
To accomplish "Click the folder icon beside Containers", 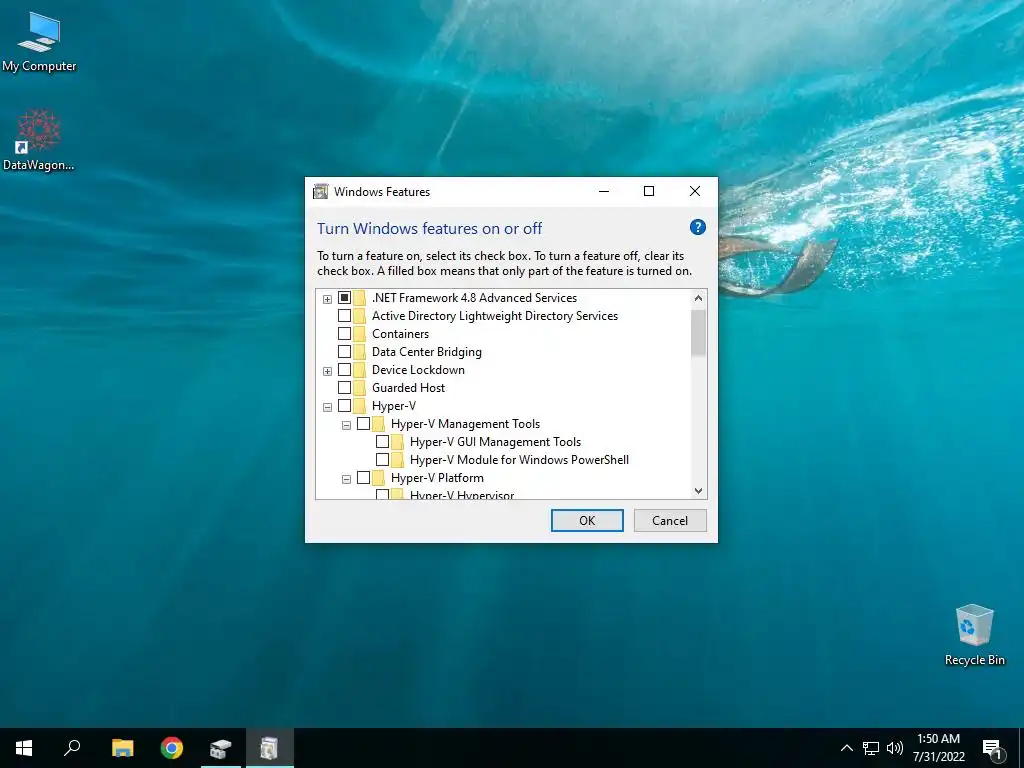I will (x=359, y=334).
